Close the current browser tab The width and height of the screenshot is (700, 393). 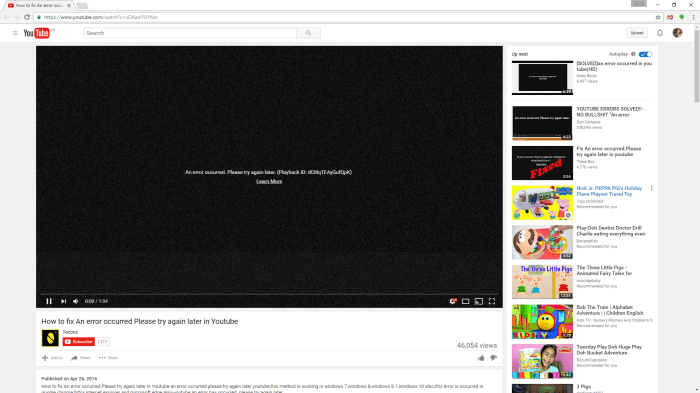[x=69, y=5]
